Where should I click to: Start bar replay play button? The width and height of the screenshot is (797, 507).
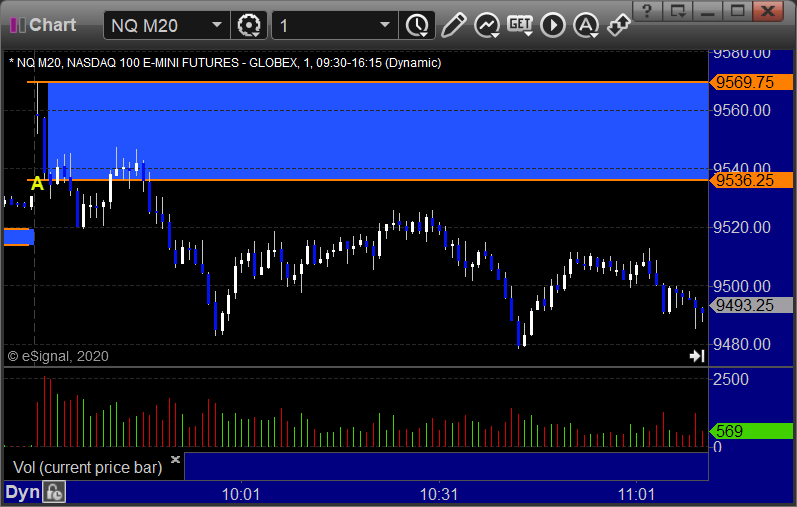tap(553, 25)
